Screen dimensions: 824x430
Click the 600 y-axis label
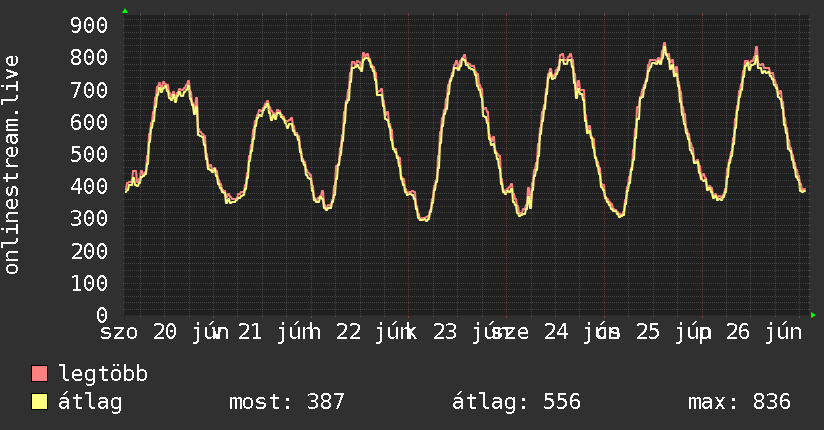89,122
